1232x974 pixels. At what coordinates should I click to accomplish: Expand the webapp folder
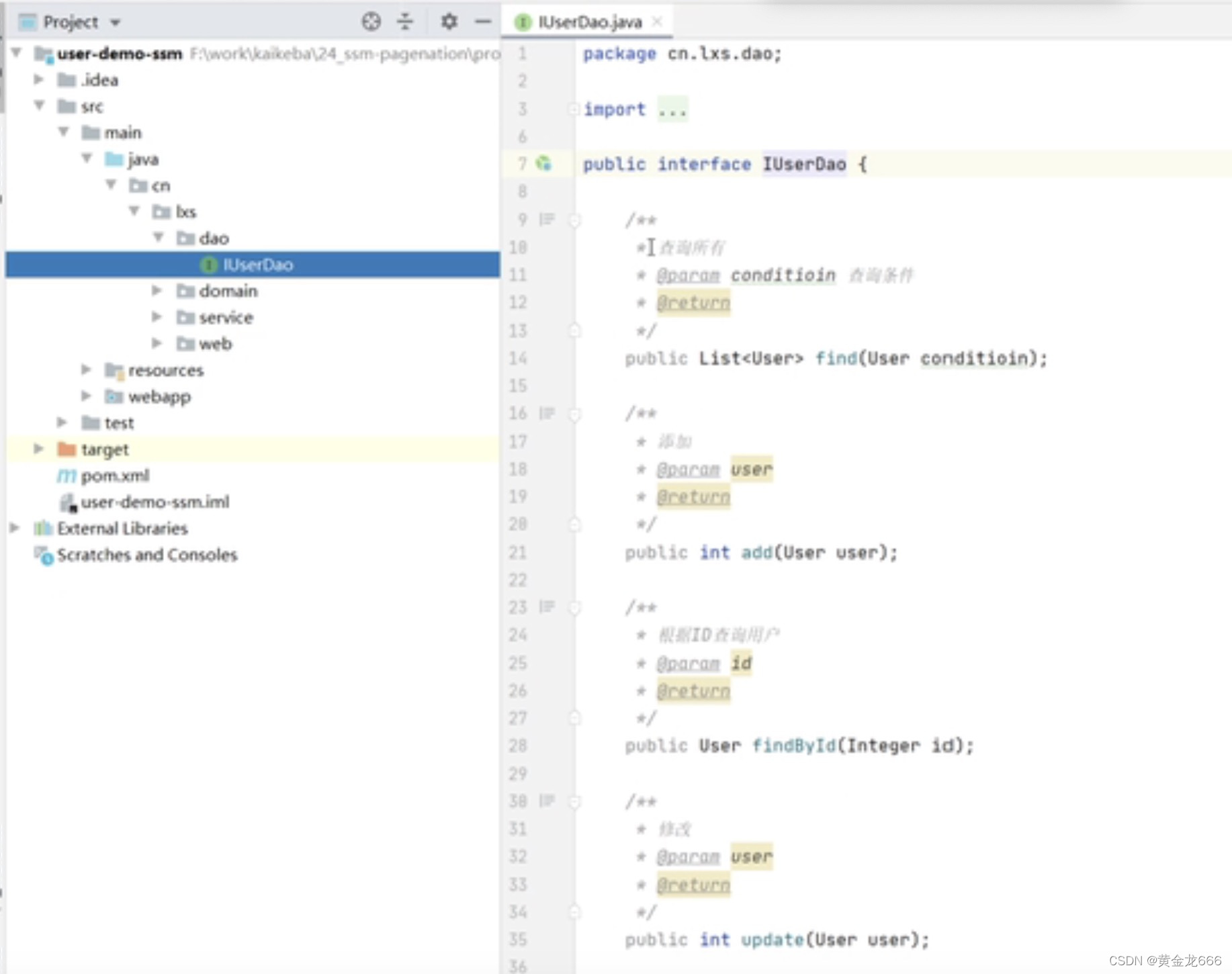click(x=86, y=396)
